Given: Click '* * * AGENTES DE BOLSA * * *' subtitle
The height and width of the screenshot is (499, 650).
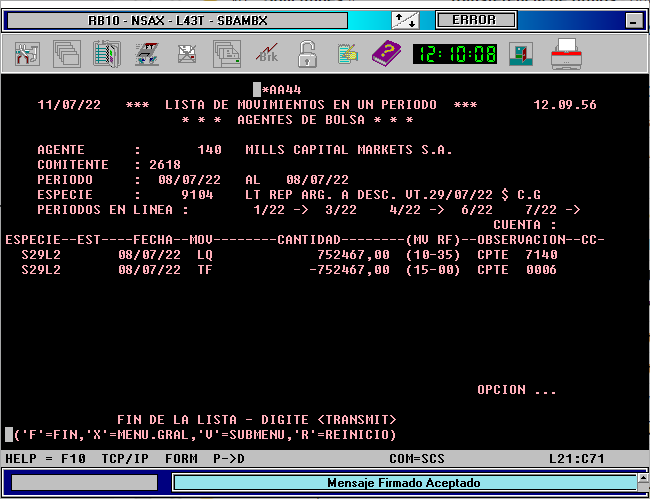Looking at the screenshot, I should click(x=297, y=120).
